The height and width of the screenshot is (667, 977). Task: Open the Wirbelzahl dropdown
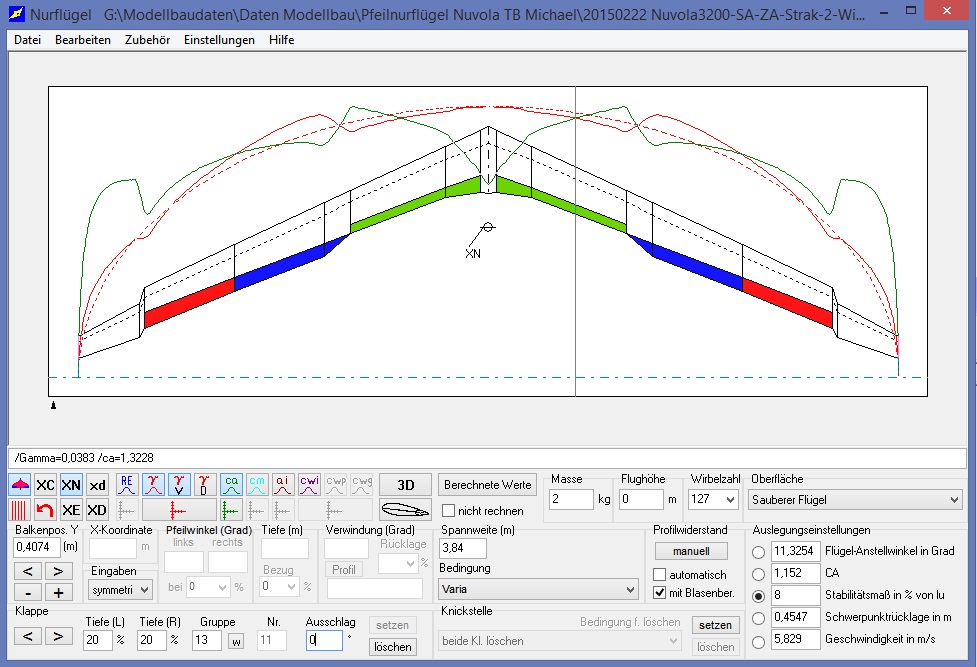(x=713, y=499)
